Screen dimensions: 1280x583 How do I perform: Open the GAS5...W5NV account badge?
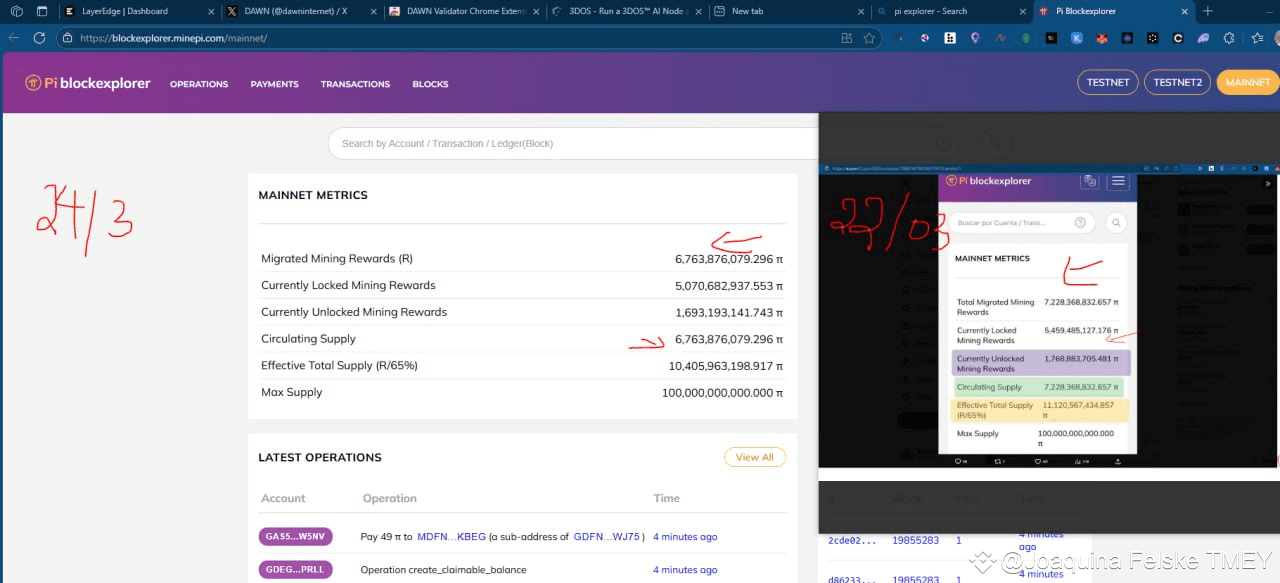pos(295,537)
